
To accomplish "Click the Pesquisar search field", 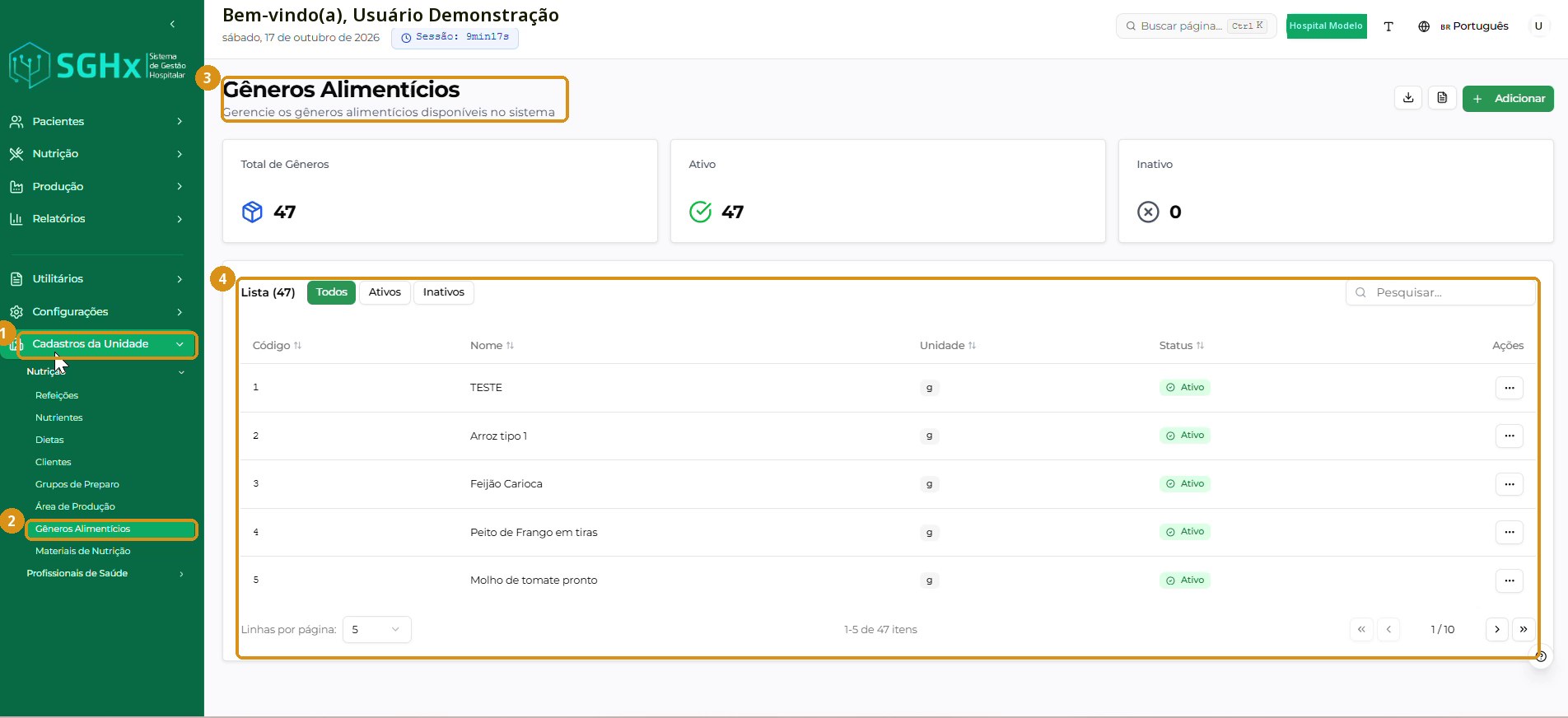I will coord(1440,292).
